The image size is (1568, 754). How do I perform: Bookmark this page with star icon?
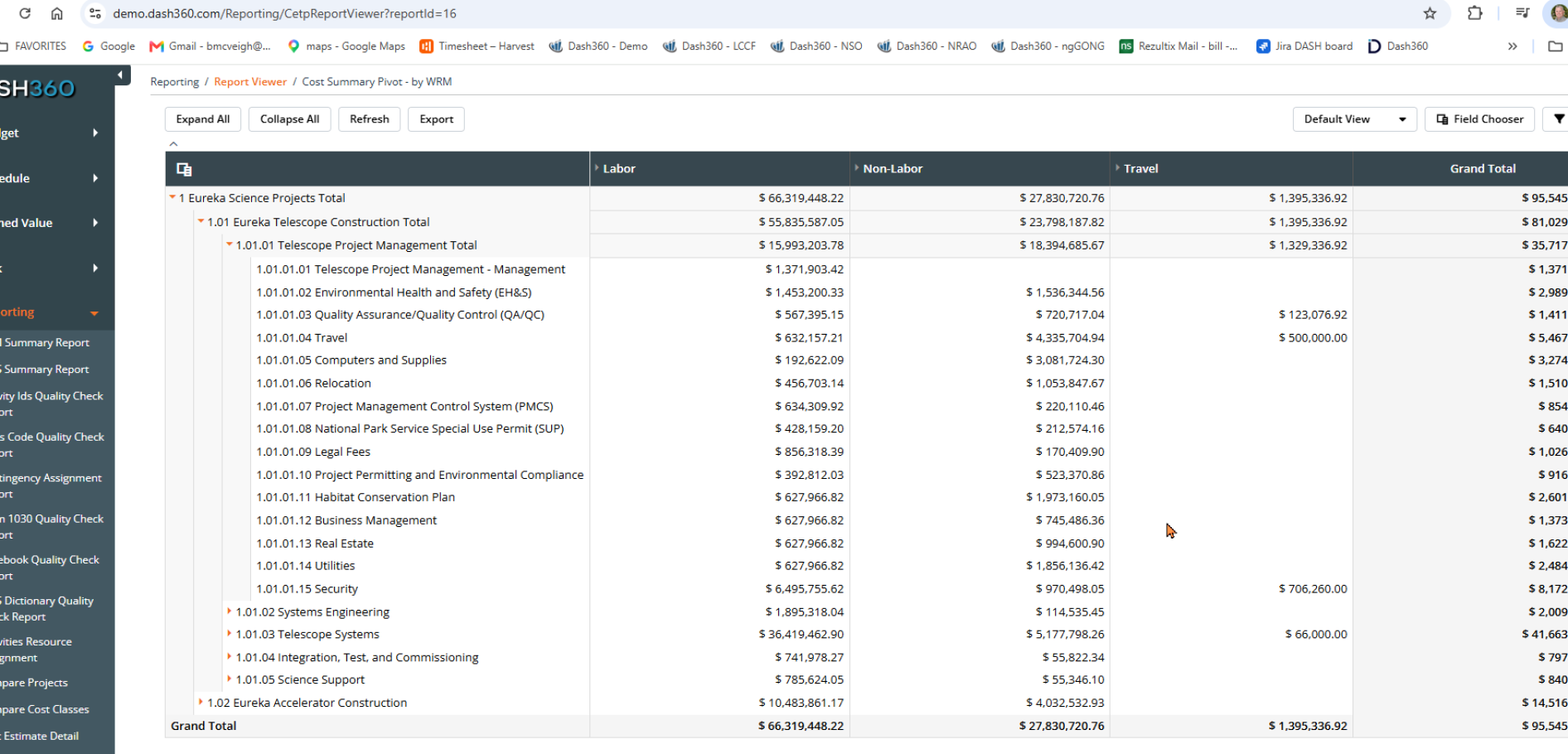click(x=1430, y=13)
